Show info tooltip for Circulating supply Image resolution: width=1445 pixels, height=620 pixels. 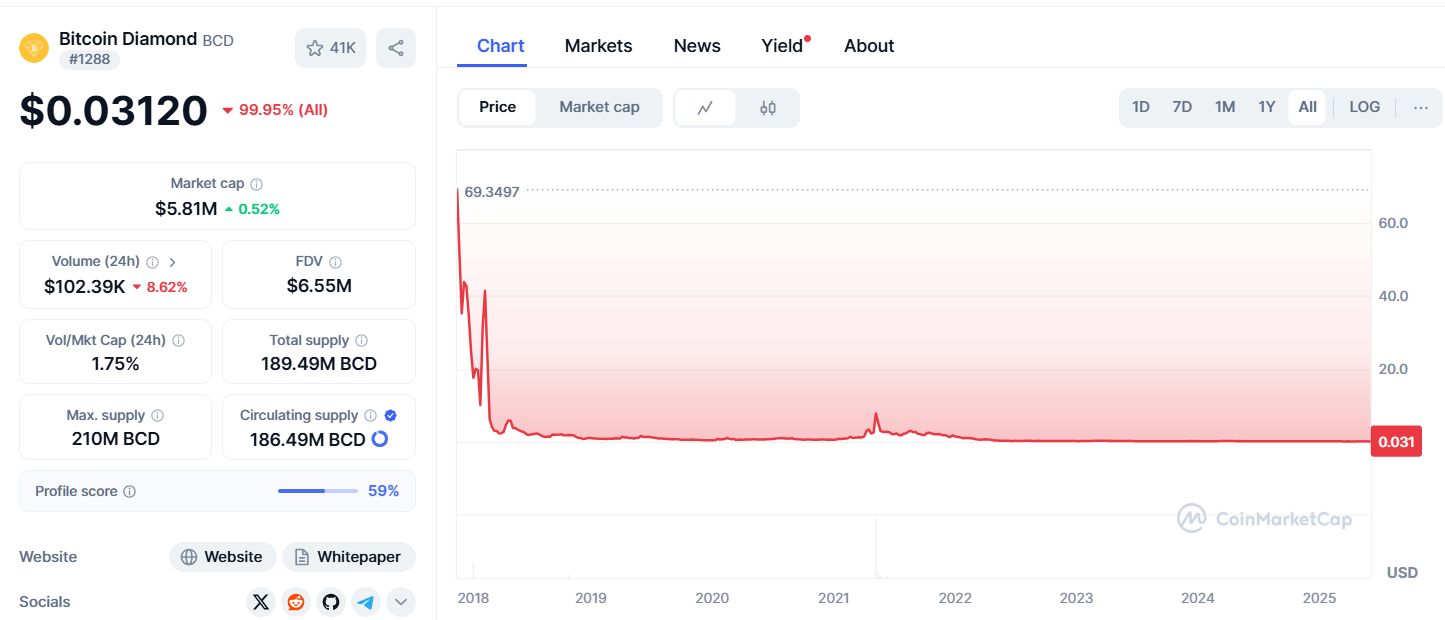click(x=370, y=415)
